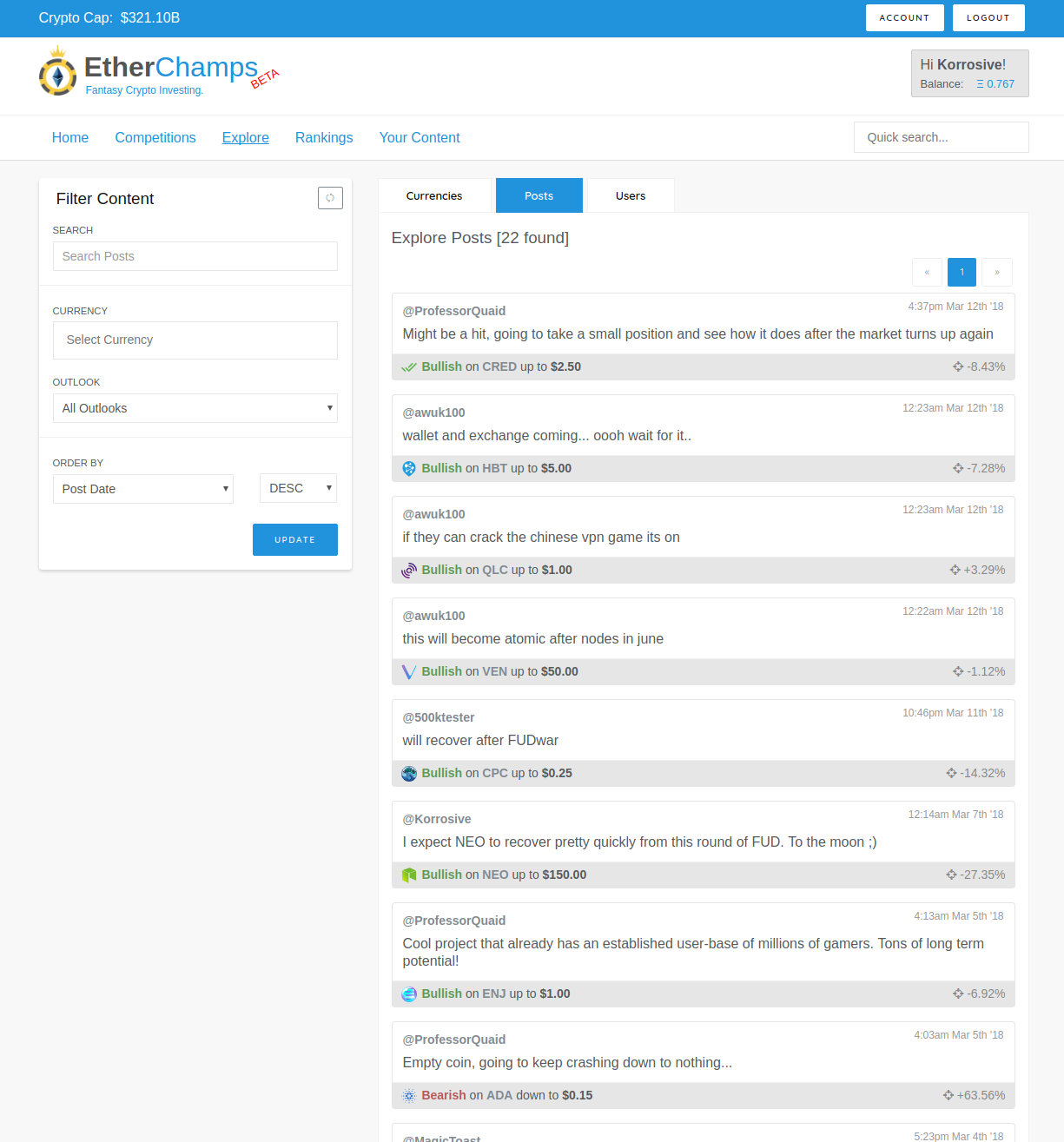Open the All Outlooks dropdown
Screen dimensions: 1064x1142
pyautogui.click(x=195, y=408)
